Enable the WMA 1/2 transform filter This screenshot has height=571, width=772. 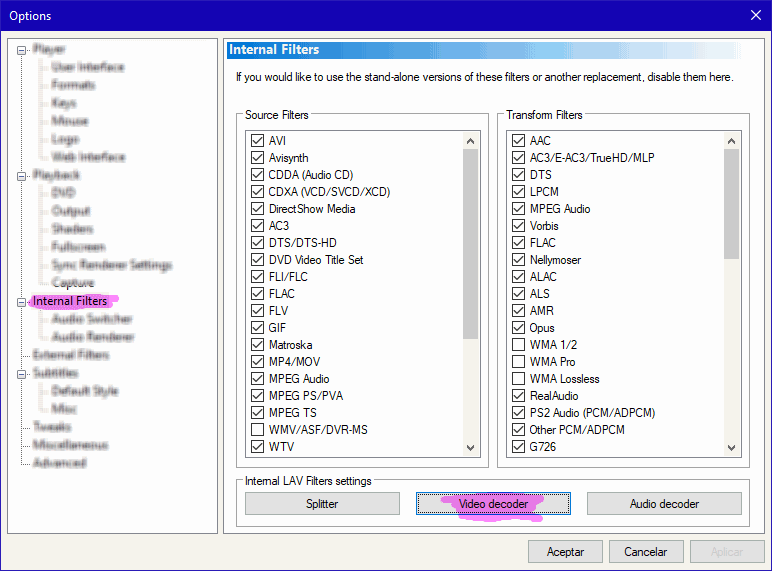pos(518,345)
